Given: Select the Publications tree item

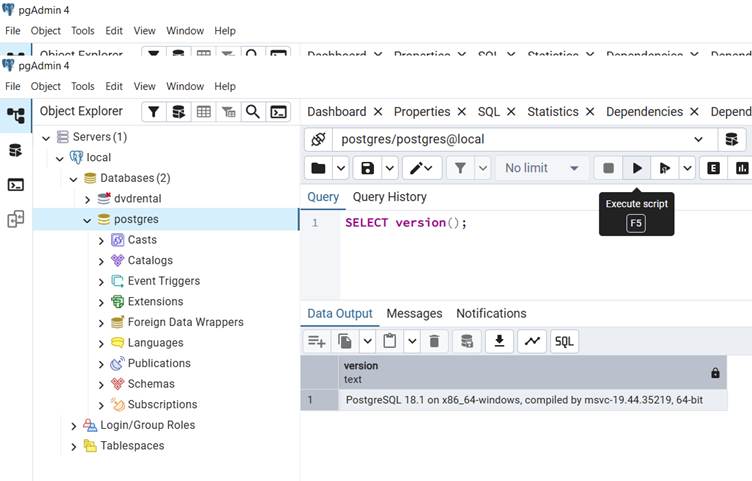Looking at the screenshot, I should coord(159,364).
